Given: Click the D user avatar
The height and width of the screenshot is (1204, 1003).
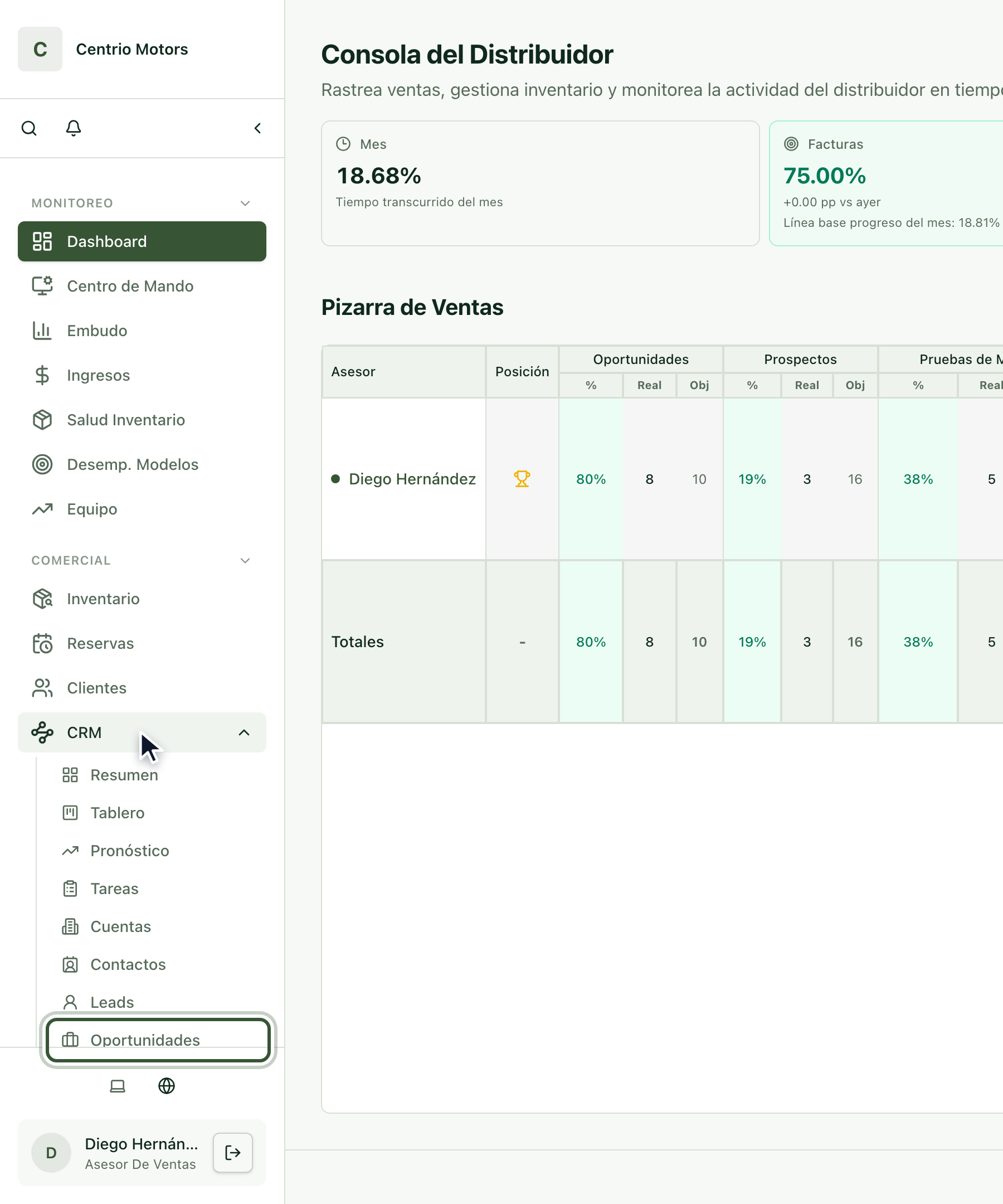Looking at the screenshot, I should coord(52,1152).
